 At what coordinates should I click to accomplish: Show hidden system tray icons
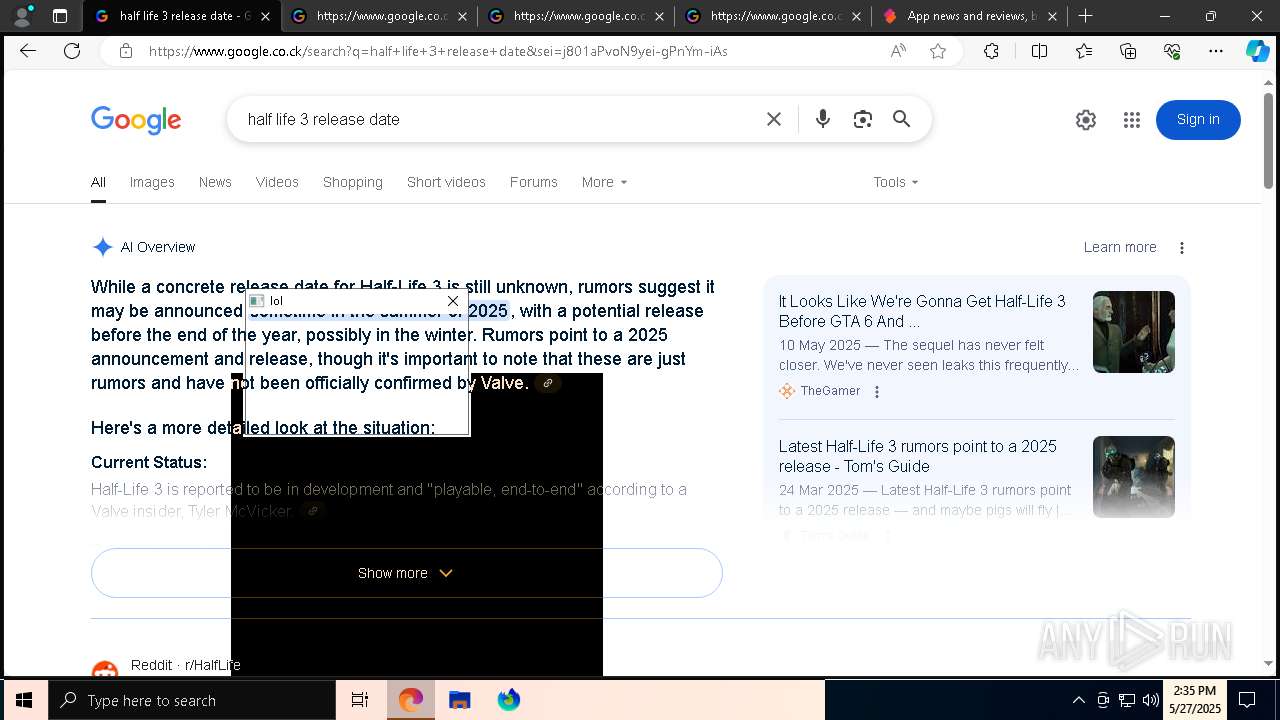click(x=1078, y=700)
